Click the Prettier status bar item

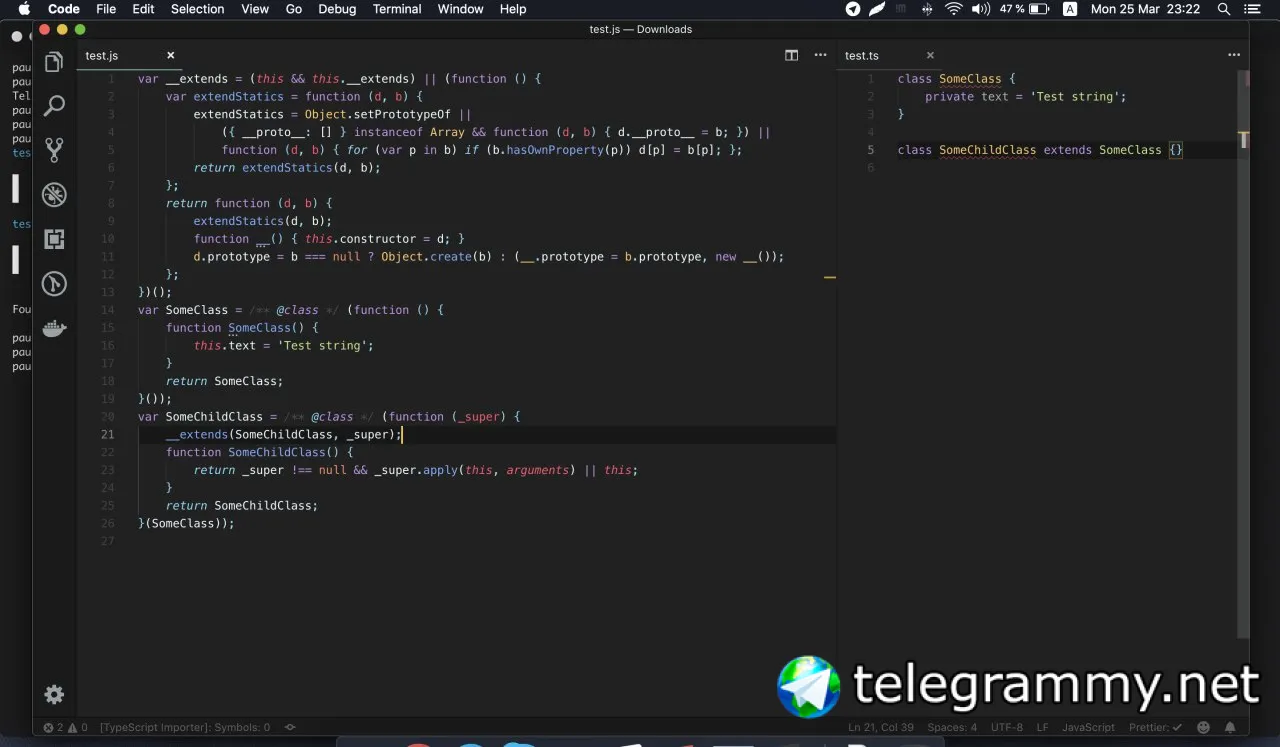pyautogui.click(x=1155, y=728)
